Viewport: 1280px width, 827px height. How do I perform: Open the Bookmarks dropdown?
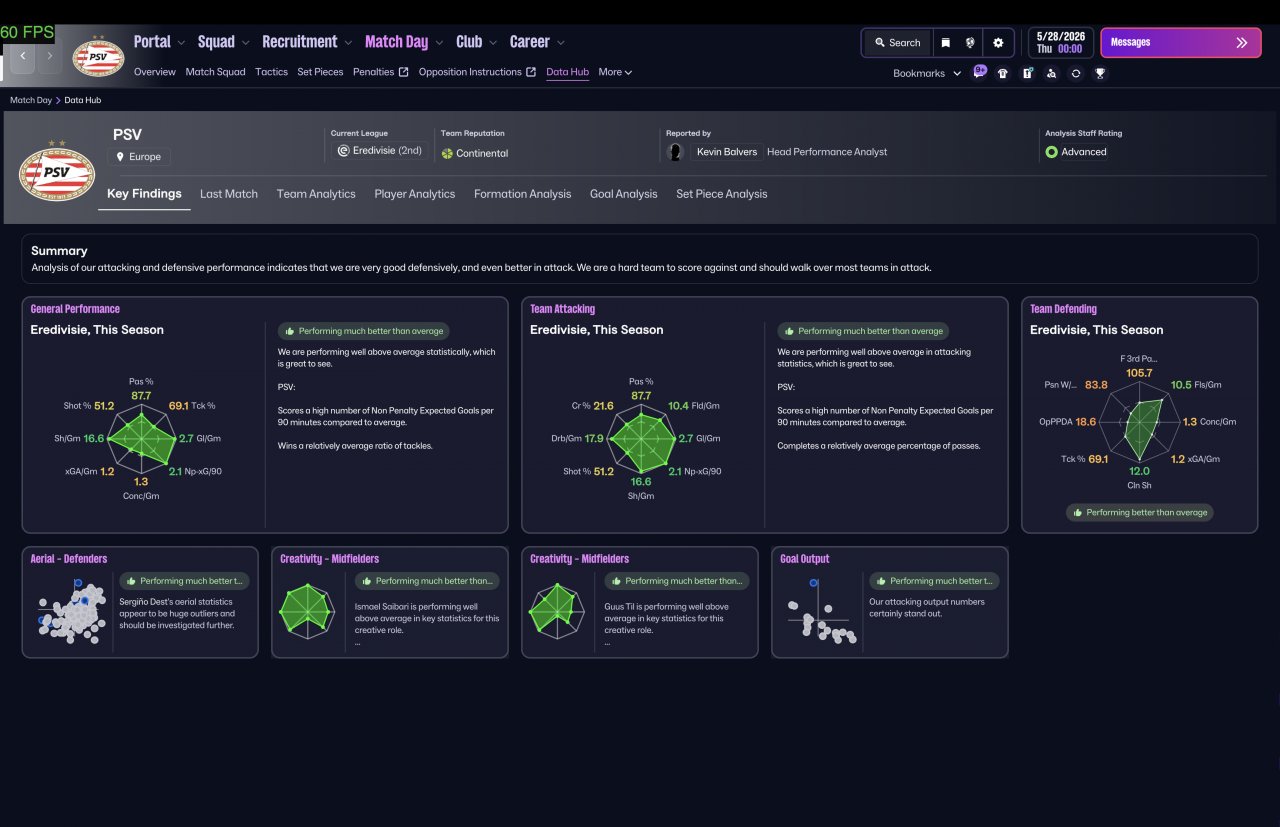927,73
